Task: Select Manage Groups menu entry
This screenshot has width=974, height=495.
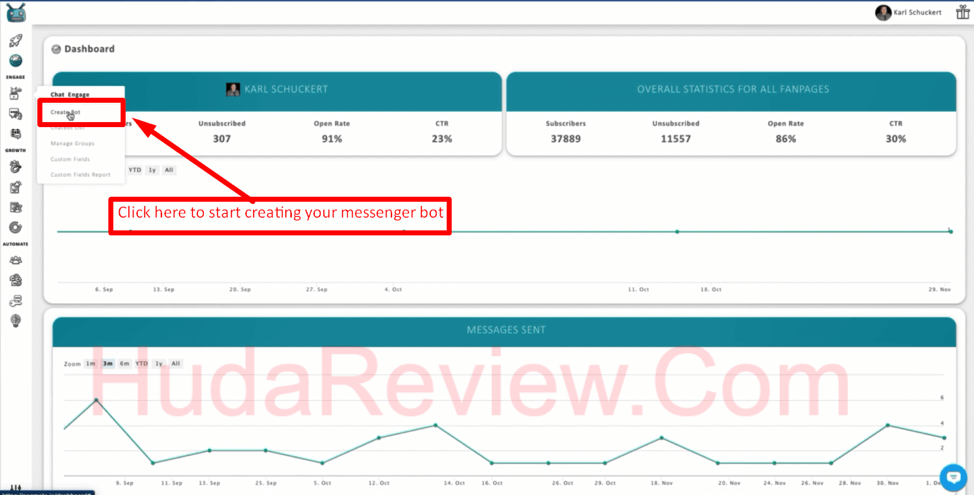Action: [73, 143]
